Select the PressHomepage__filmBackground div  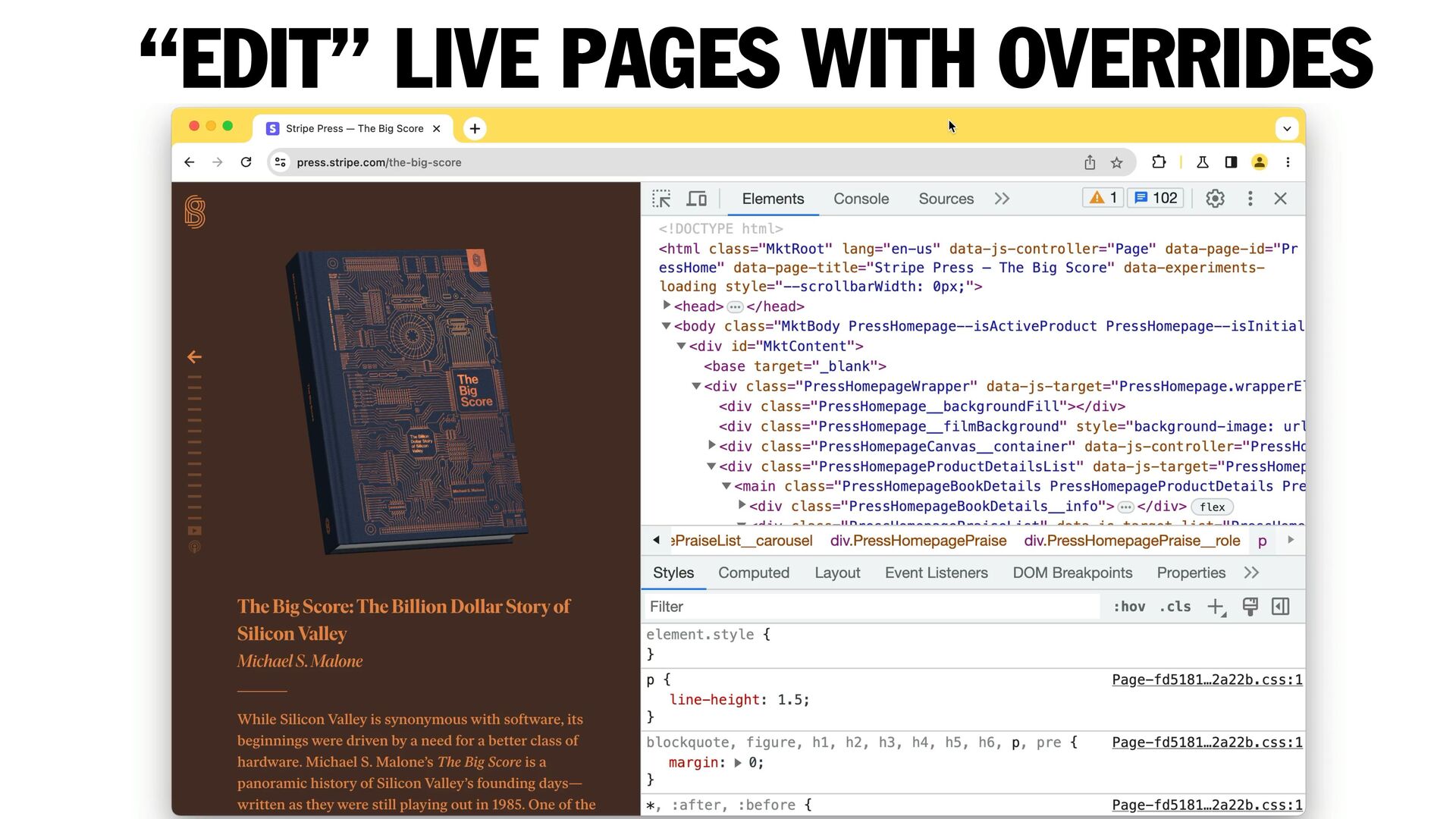click(x=1012, y=427)
